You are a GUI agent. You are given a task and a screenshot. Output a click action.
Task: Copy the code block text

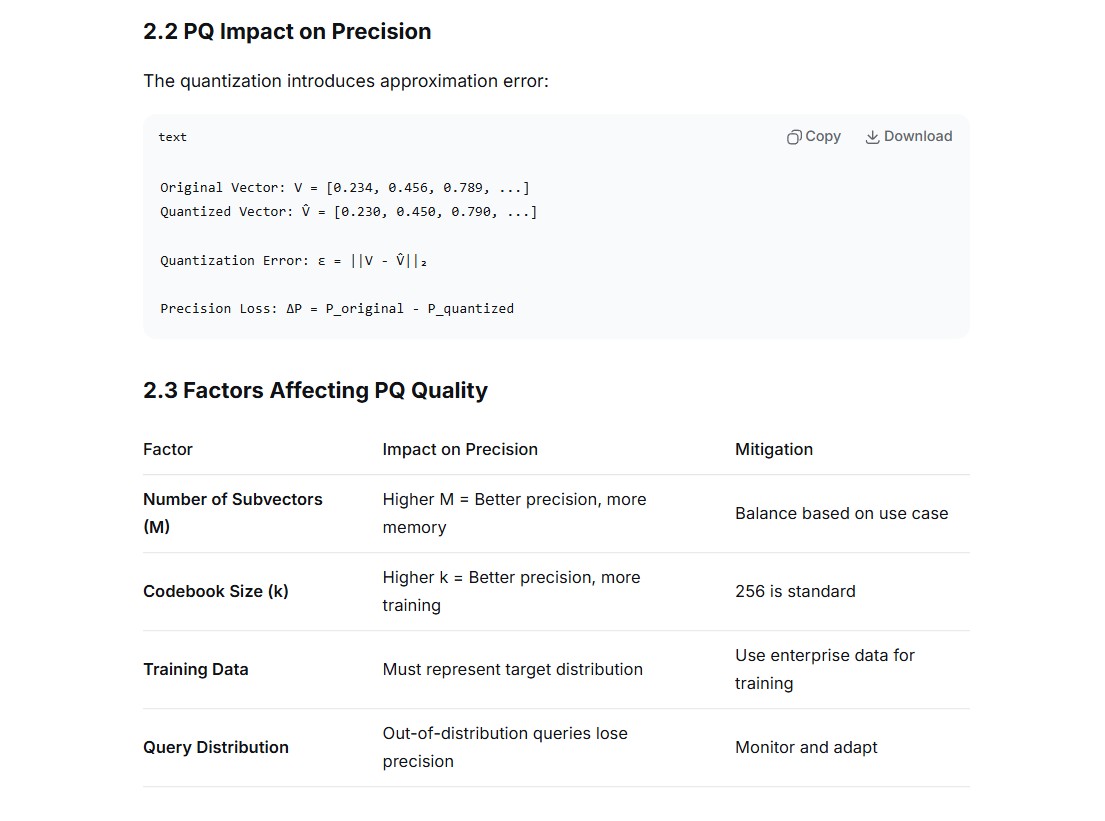[814, 137]
